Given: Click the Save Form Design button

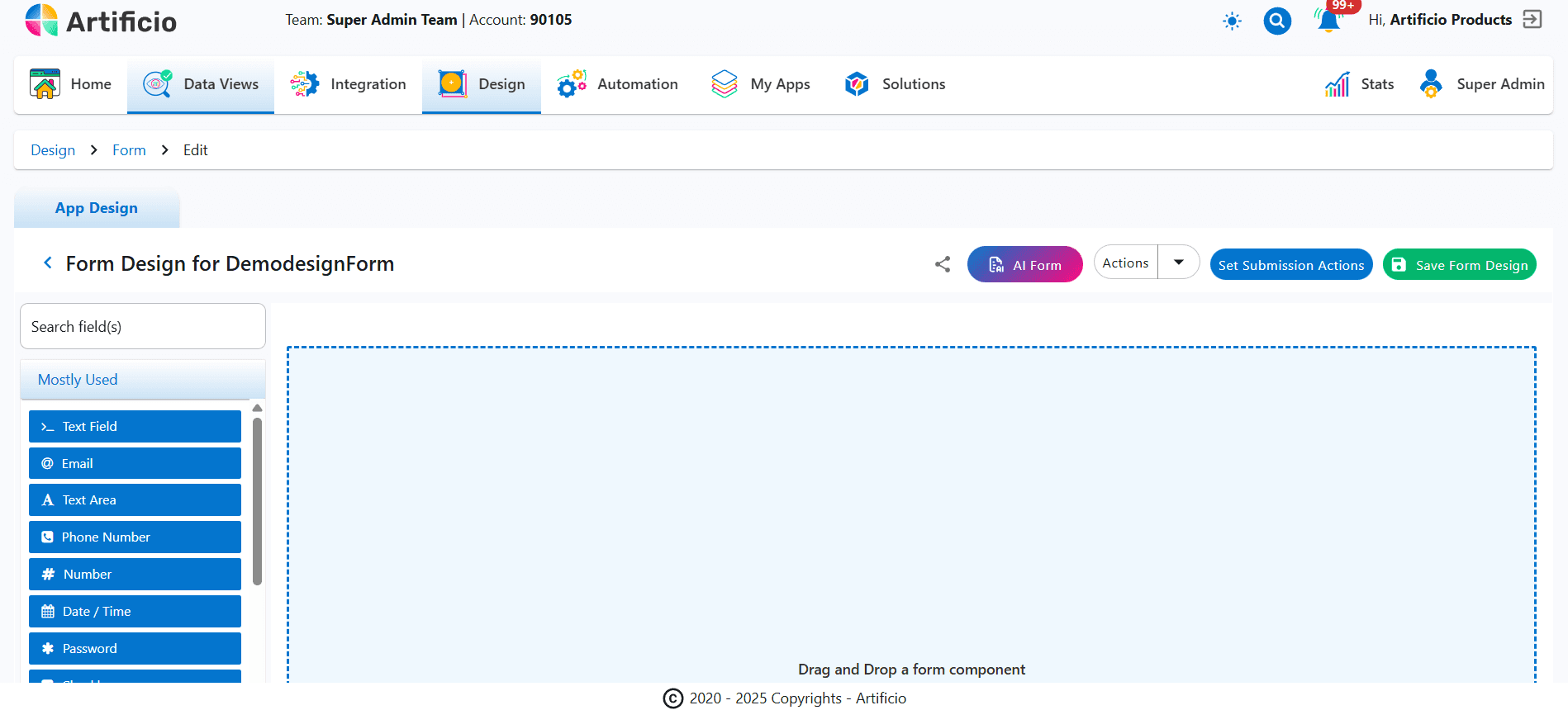Looking at the screenshot, I should (x=1459, y=265).
